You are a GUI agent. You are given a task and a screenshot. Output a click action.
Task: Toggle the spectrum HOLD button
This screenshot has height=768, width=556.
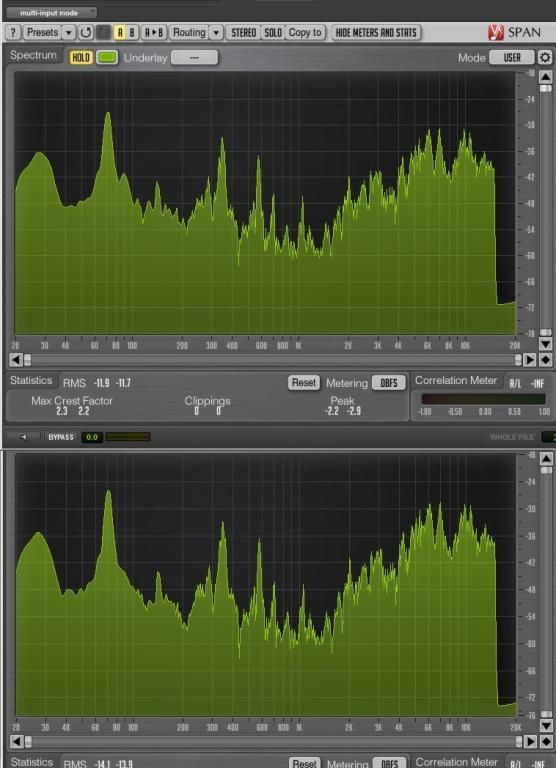coord(81,58)
